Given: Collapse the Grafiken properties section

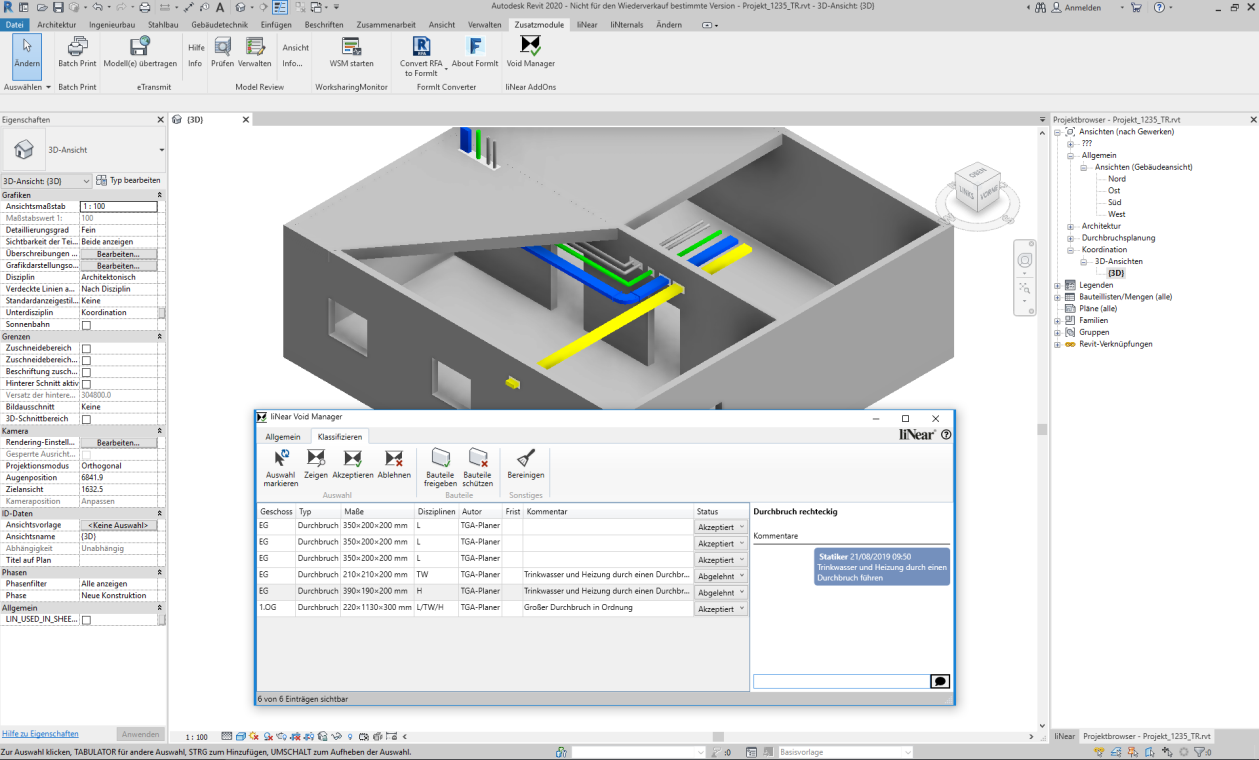Looking at the screenshot, I should pyautogui.click(x=160, y=195).
